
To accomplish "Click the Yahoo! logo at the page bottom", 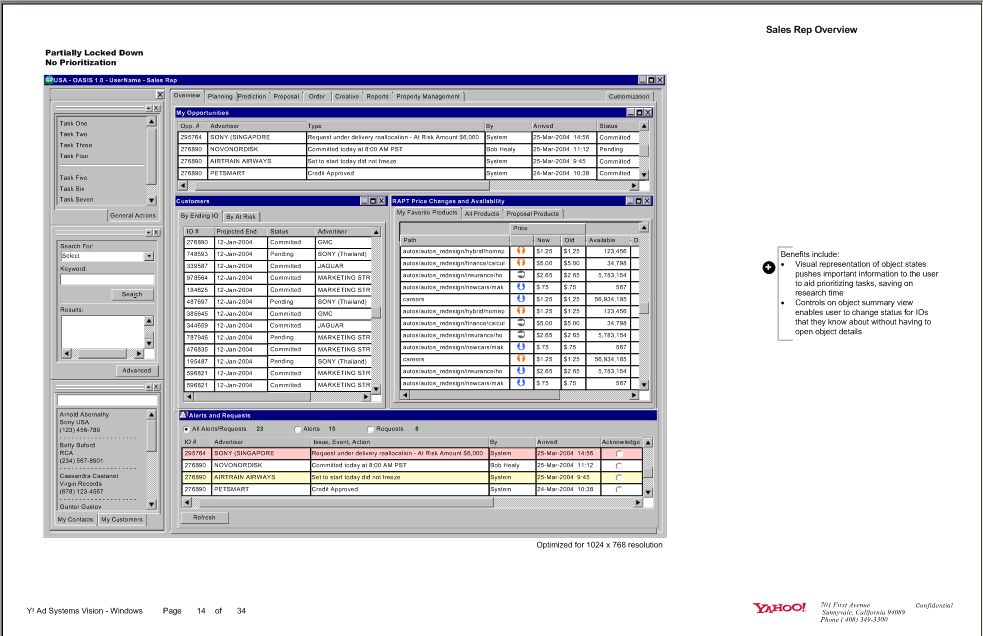I will coord(778,604).
